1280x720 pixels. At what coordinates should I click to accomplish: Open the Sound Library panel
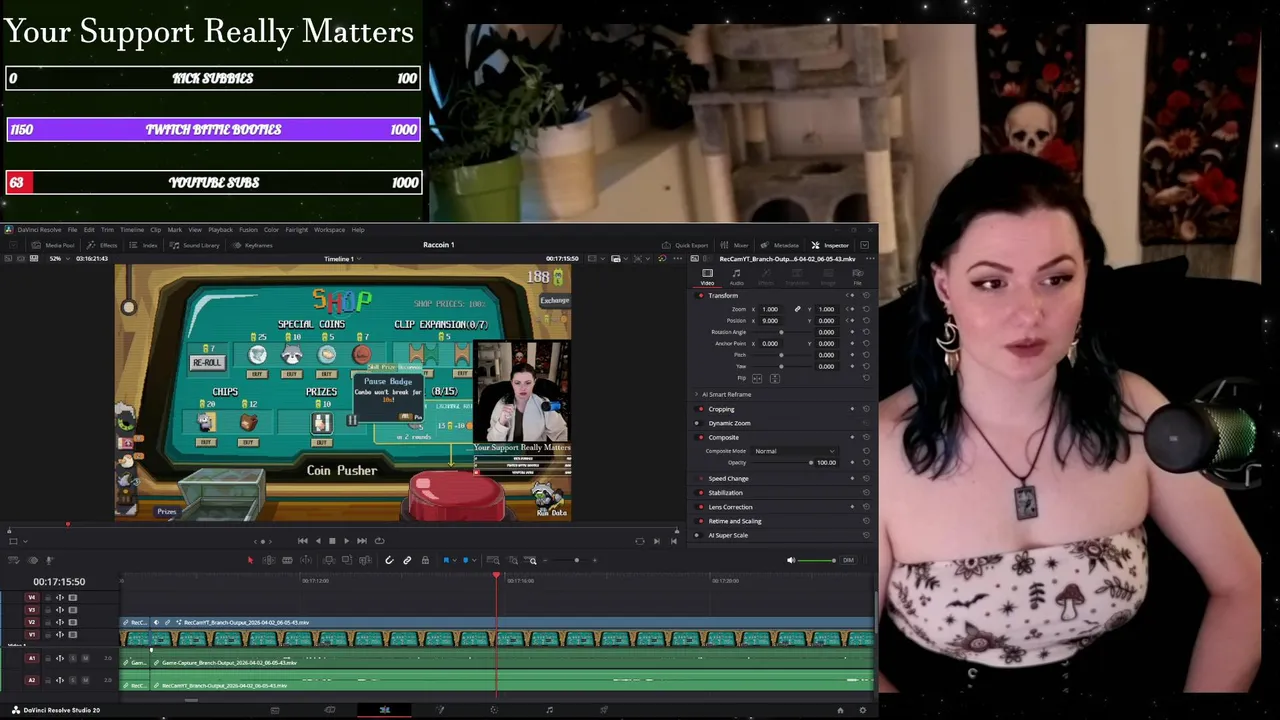pyautogui.click(x=195, y=245)
